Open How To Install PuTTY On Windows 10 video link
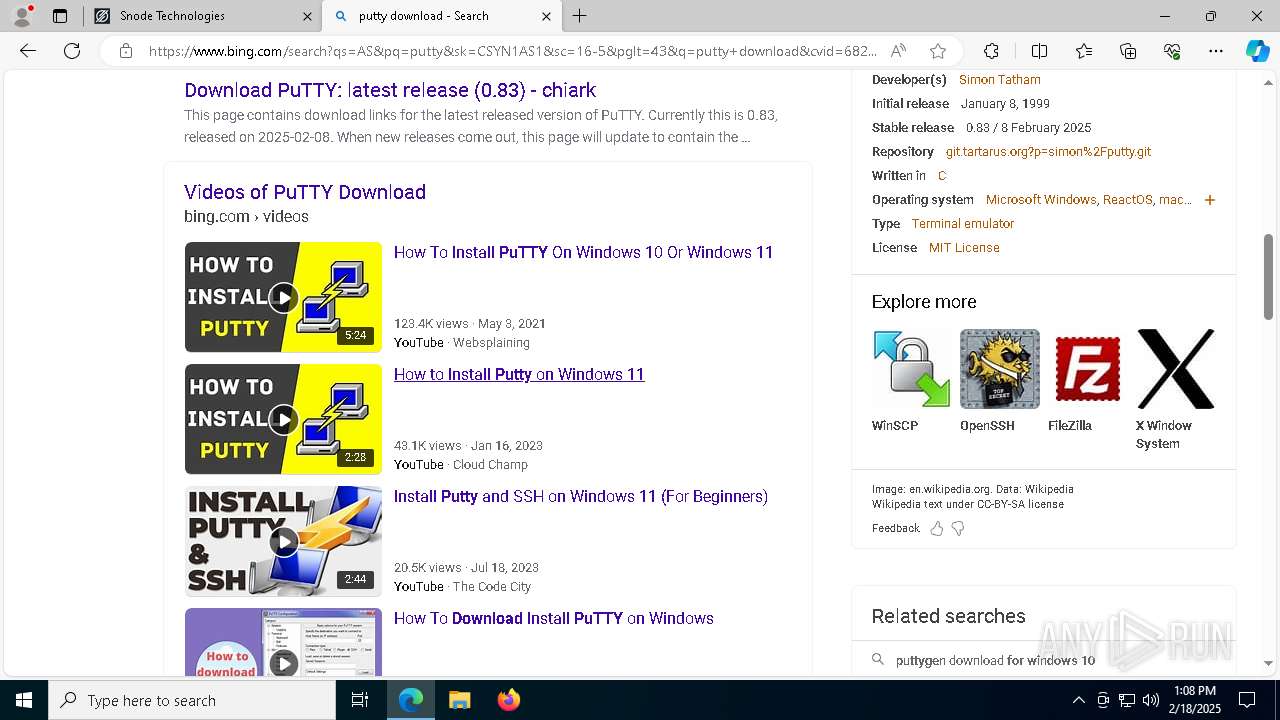Viewport: 1280px width, 720px height. coord(583,252)
